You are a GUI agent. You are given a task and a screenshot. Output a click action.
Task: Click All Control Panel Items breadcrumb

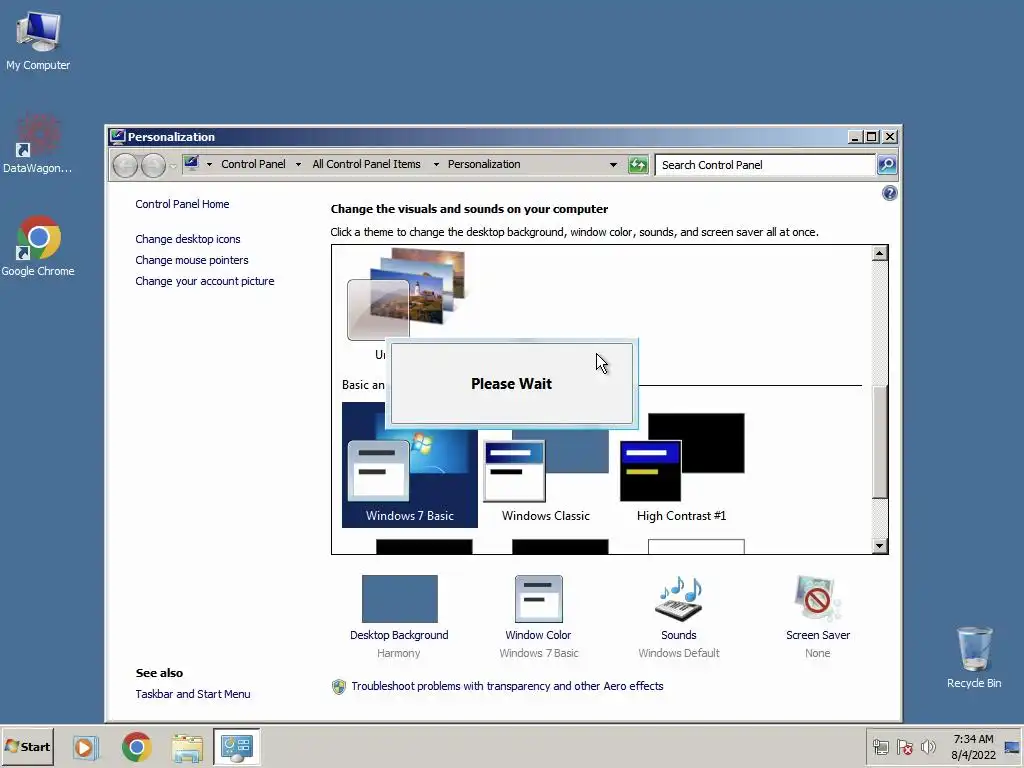pos(366,165)
